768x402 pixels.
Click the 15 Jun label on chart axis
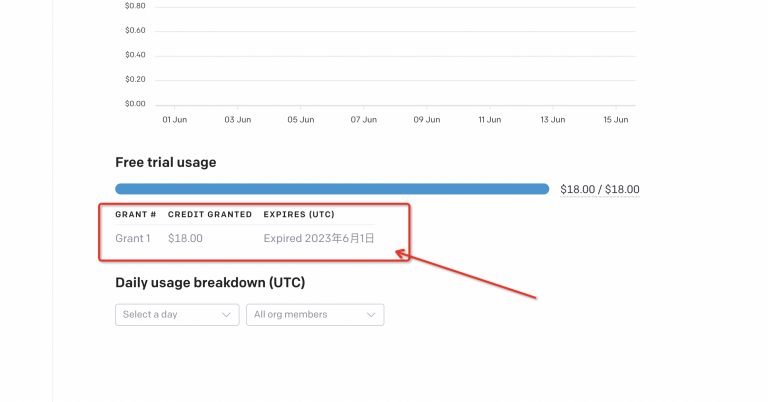tap(616, 119)
